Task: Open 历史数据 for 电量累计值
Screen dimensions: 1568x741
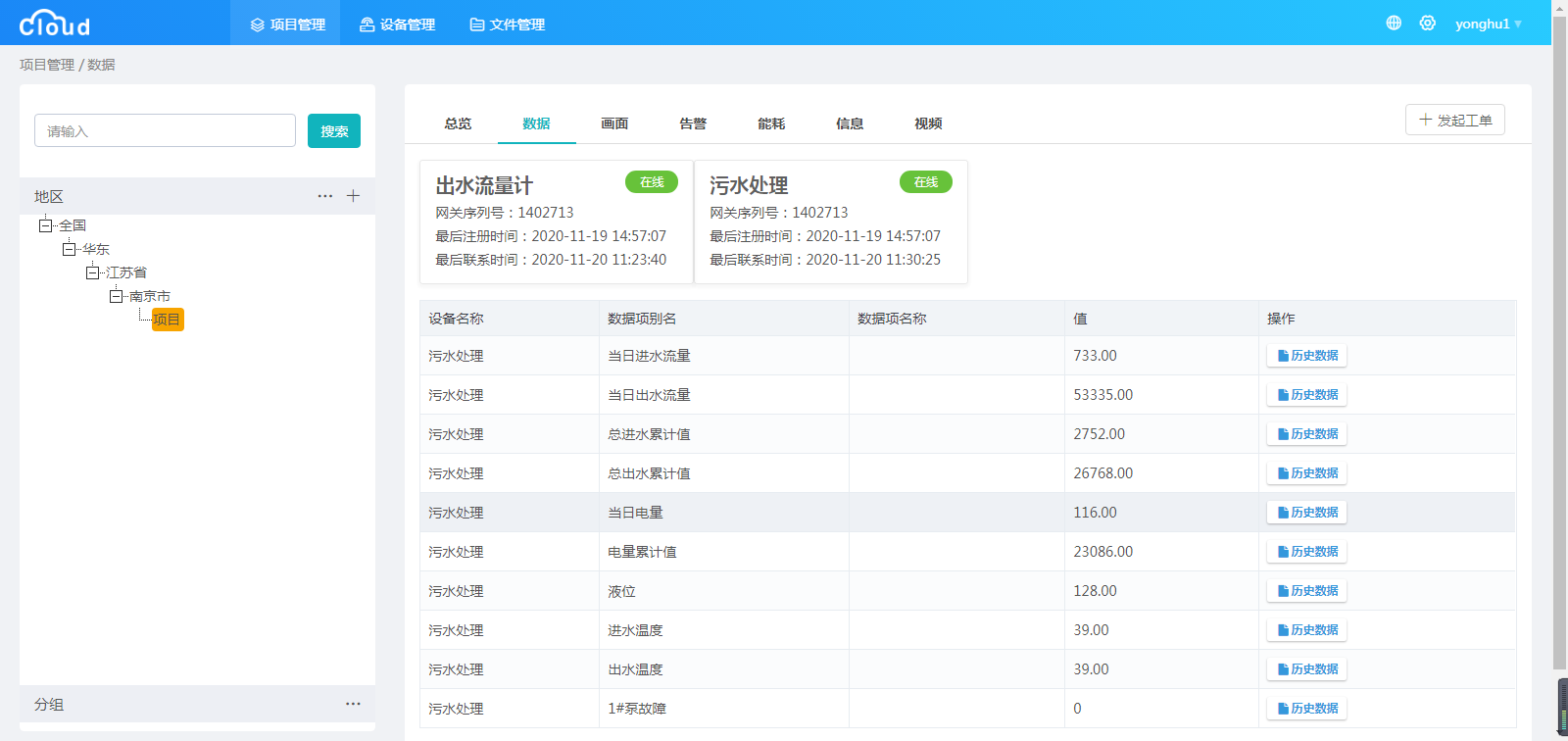Action: (x=1307, y=552)
